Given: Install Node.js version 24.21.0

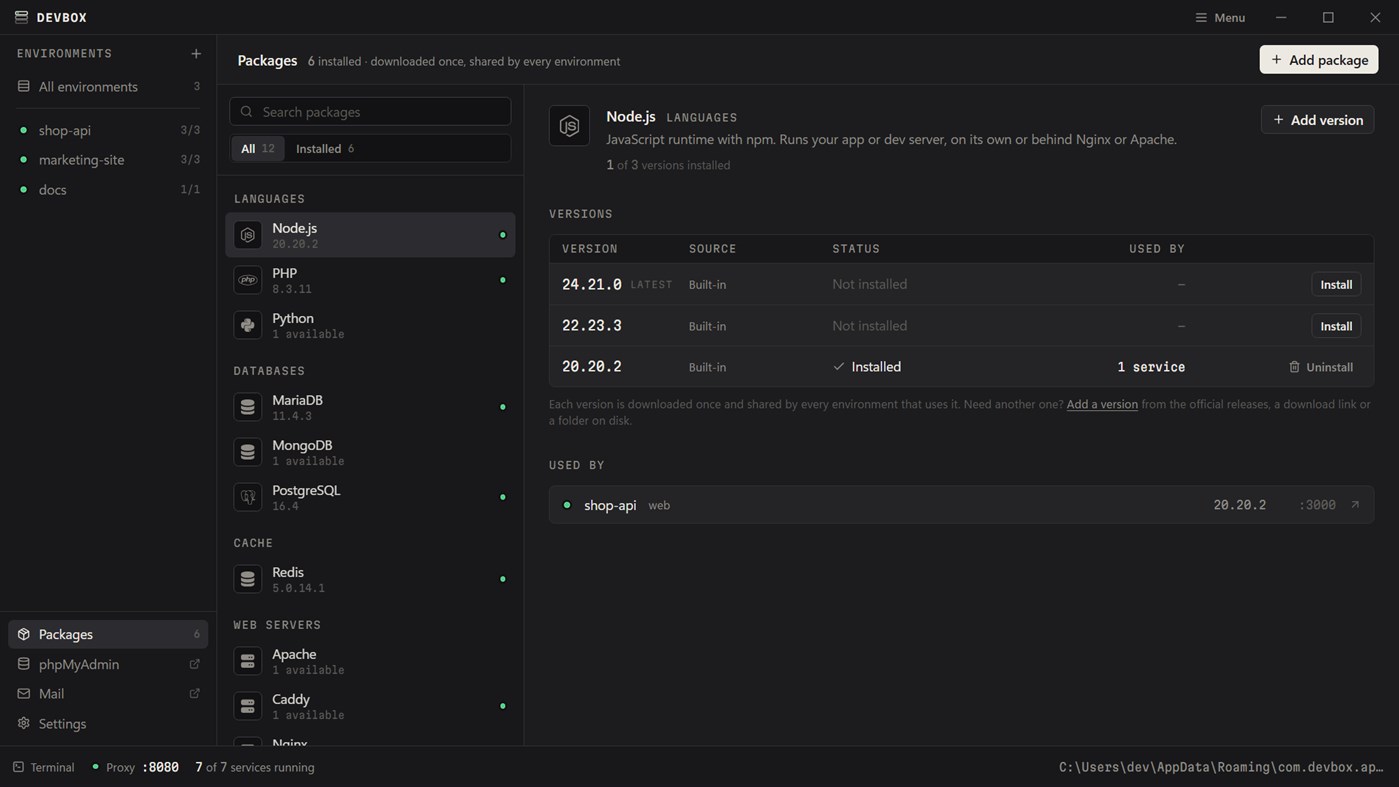Looking at the screenshot, I should pos(1336,285).
